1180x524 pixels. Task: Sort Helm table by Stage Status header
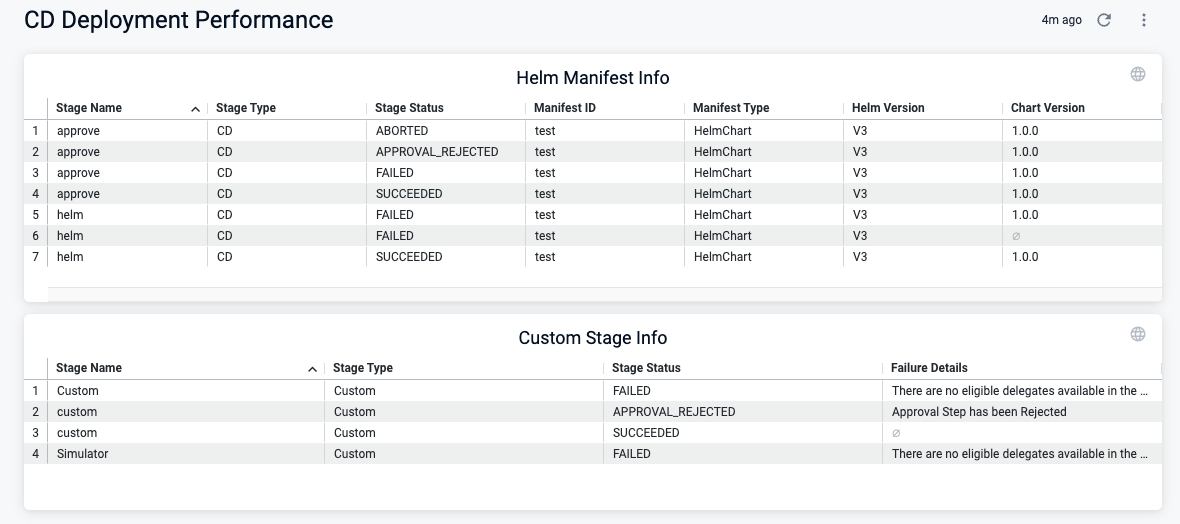[x=409, y=108]
